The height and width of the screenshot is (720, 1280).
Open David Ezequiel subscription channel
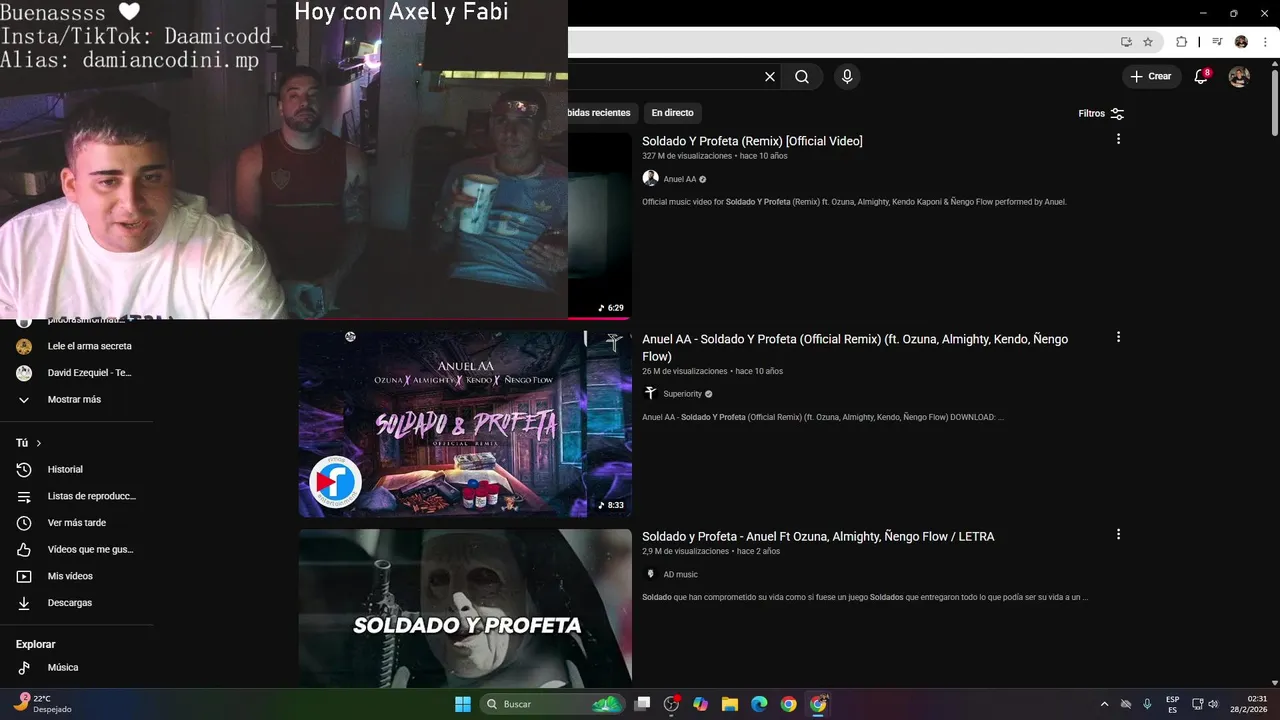(78, 373)
